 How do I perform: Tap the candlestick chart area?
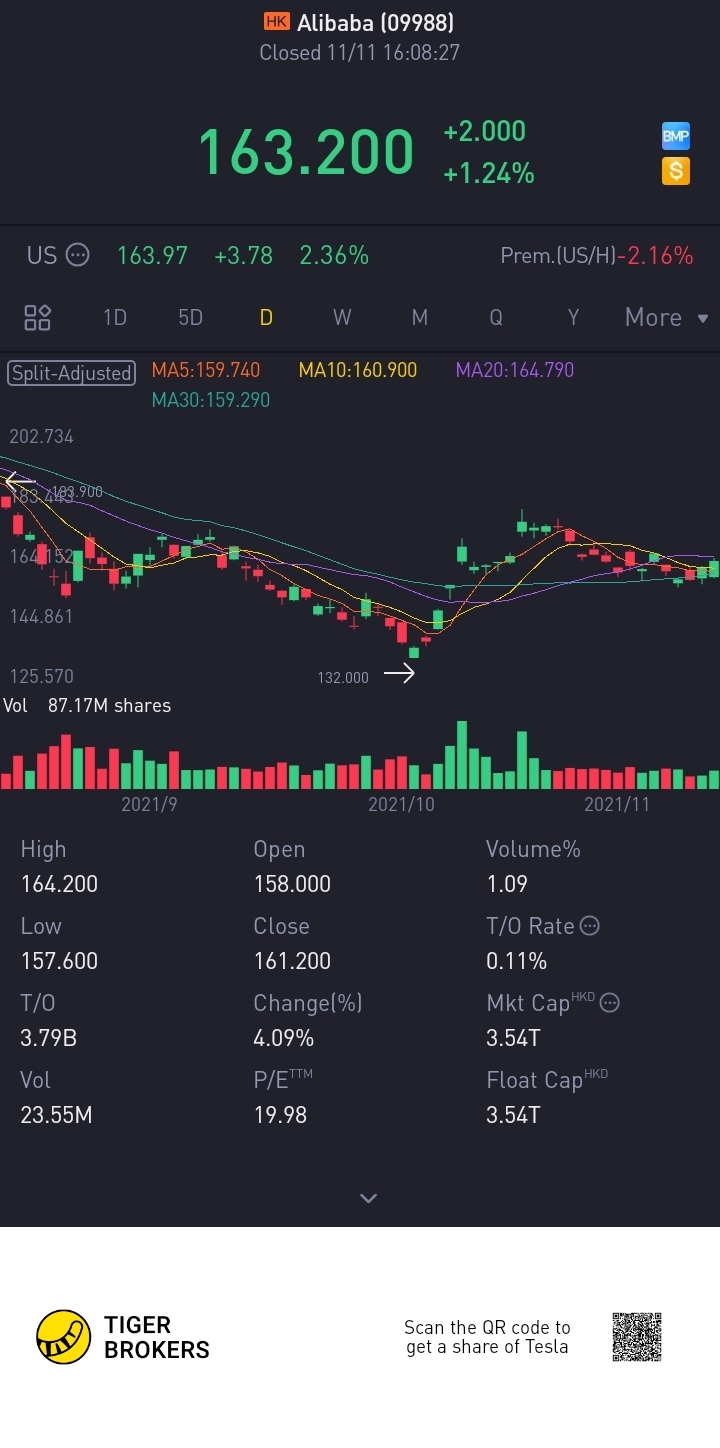coord(360,555)
